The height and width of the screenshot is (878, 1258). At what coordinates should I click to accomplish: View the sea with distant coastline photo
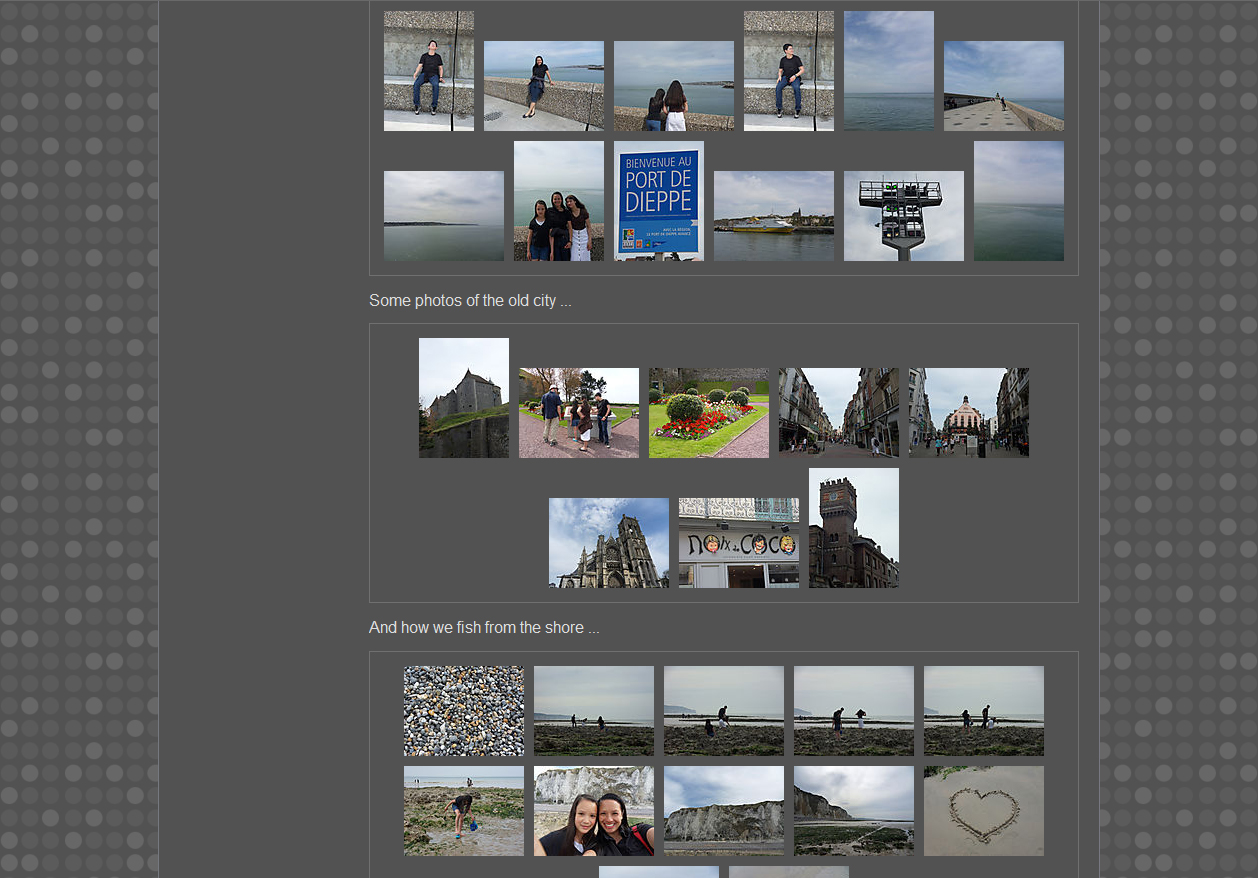[x=443, y=216]
